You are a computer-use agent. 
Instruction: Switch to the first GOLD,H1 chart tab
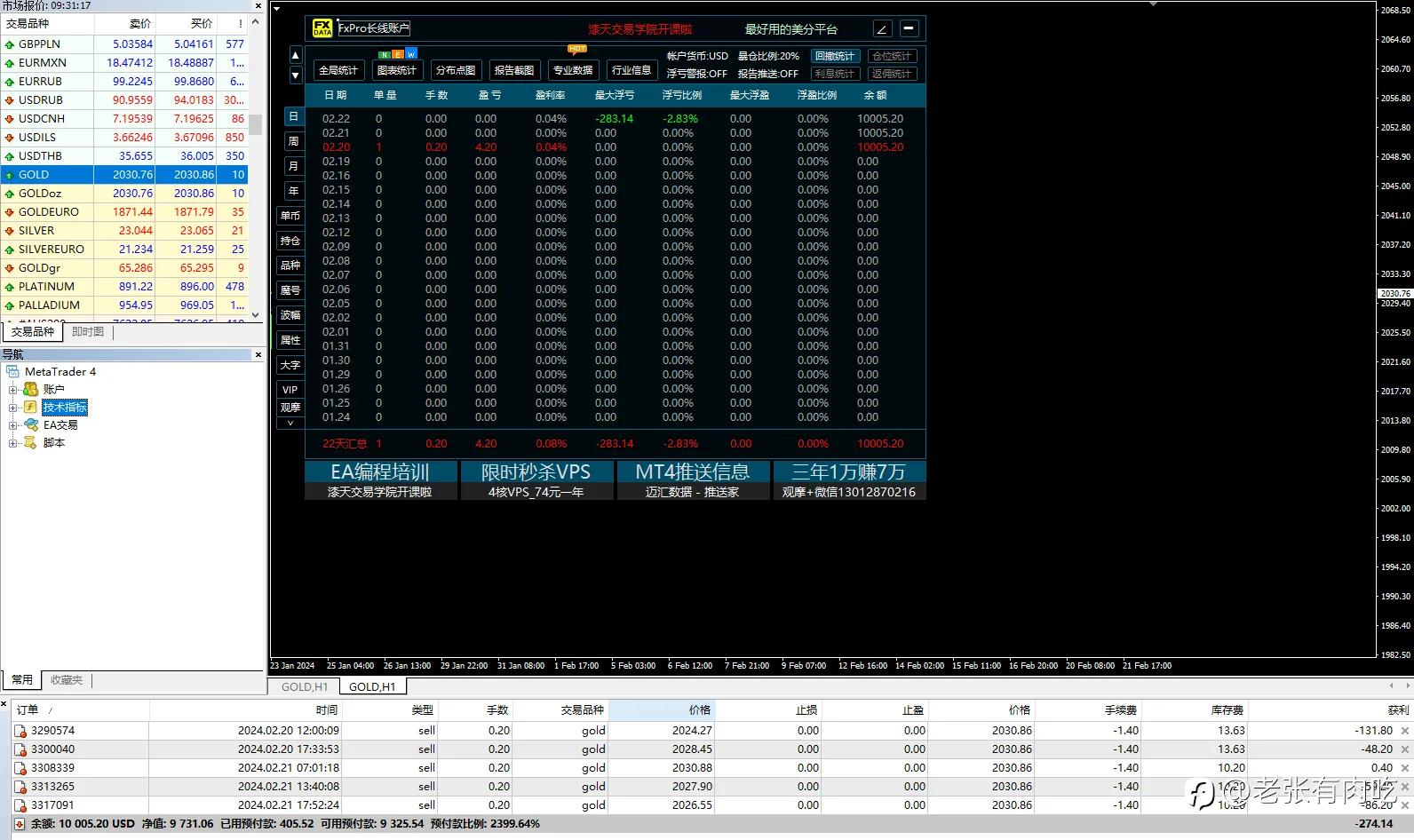[305, 686]
